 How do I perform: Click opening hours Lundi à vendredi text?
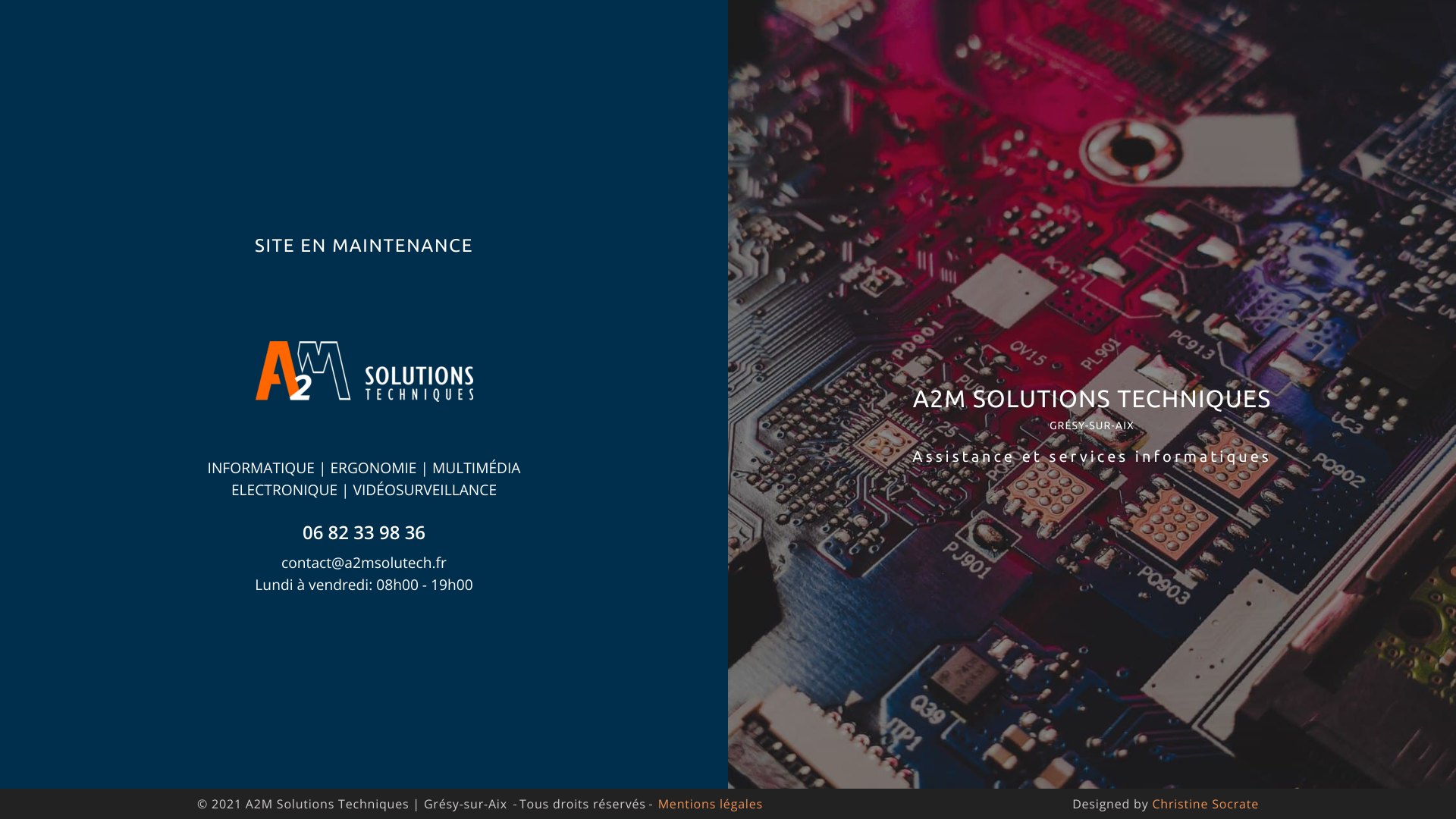364,585
